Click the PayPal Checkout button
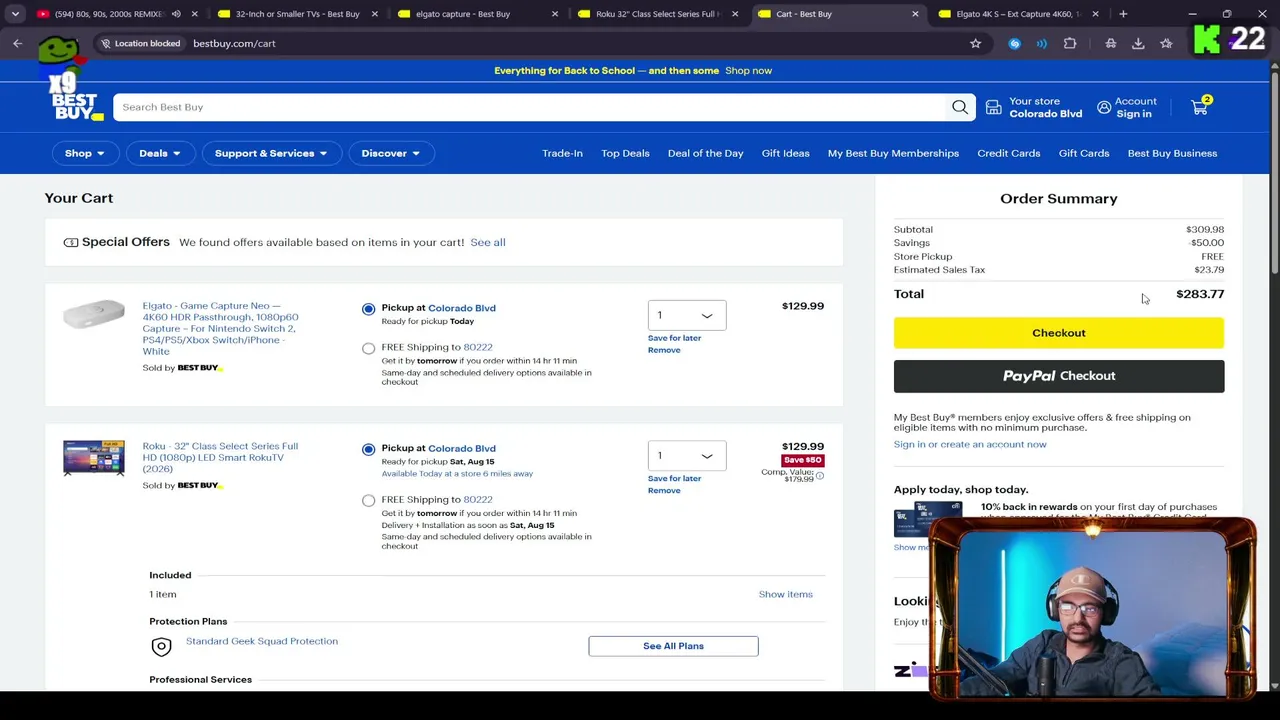 (1058, 376)
